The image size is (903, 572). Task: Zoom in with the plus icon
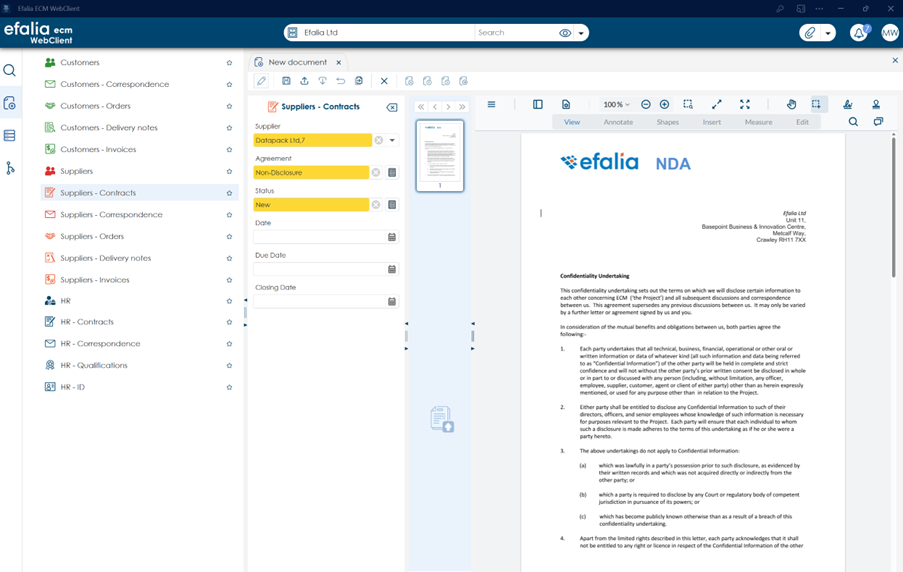pyautogui.click(x=664, y=104)
